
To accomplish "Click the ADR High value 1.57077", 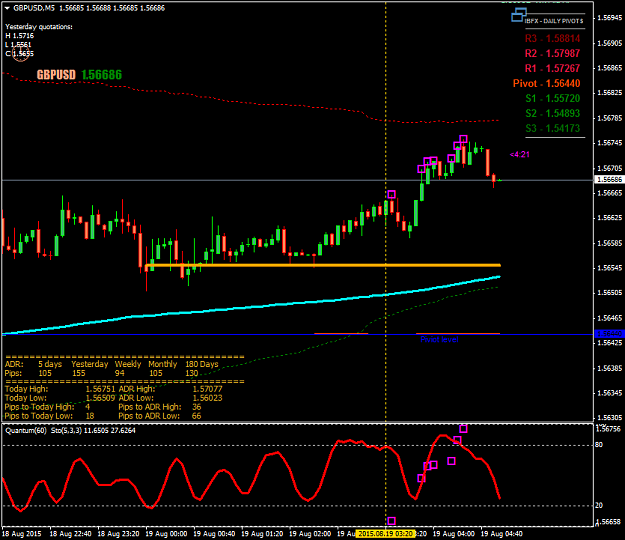I will (207, 389).
